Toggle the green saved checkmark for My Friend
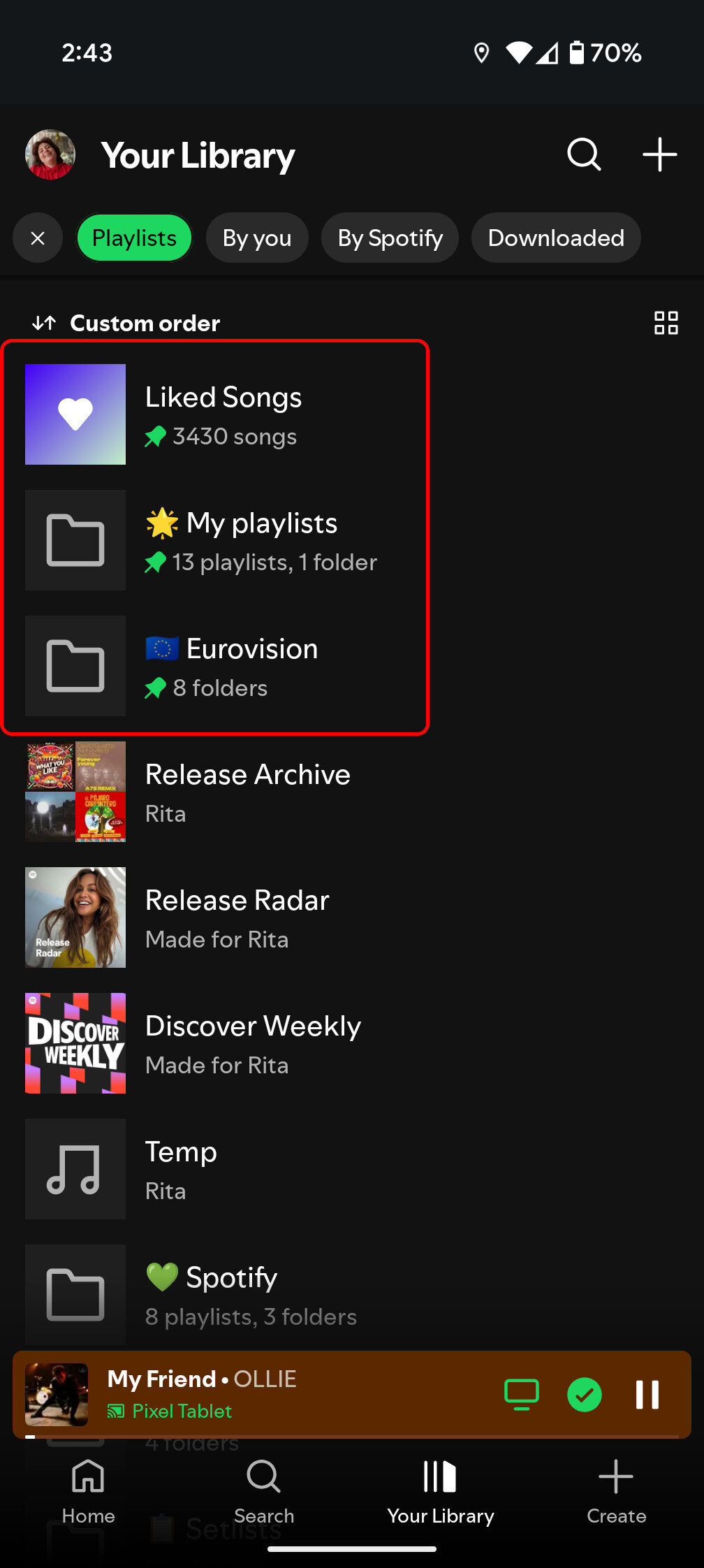Screen dimensions: 704x1568 585,1395
